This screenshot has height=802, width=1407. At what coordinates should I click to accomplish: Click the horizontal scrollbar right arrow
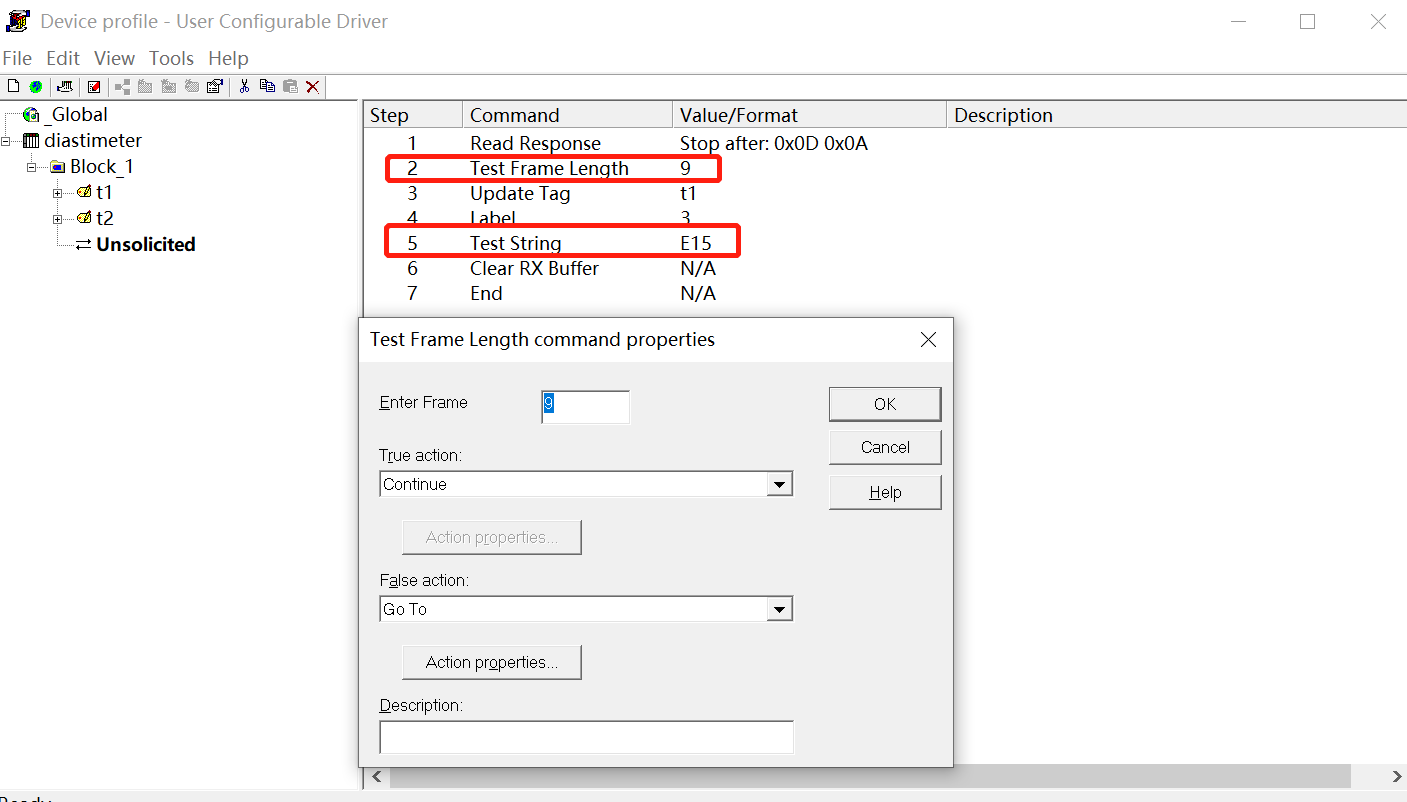pos(1396,777)
